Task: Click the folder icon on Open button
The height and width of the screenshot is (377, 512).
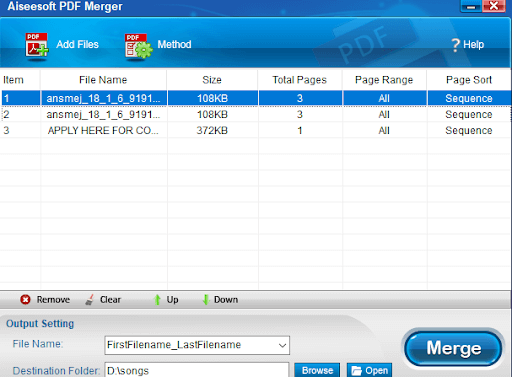Action: click(x=356, y=371)
